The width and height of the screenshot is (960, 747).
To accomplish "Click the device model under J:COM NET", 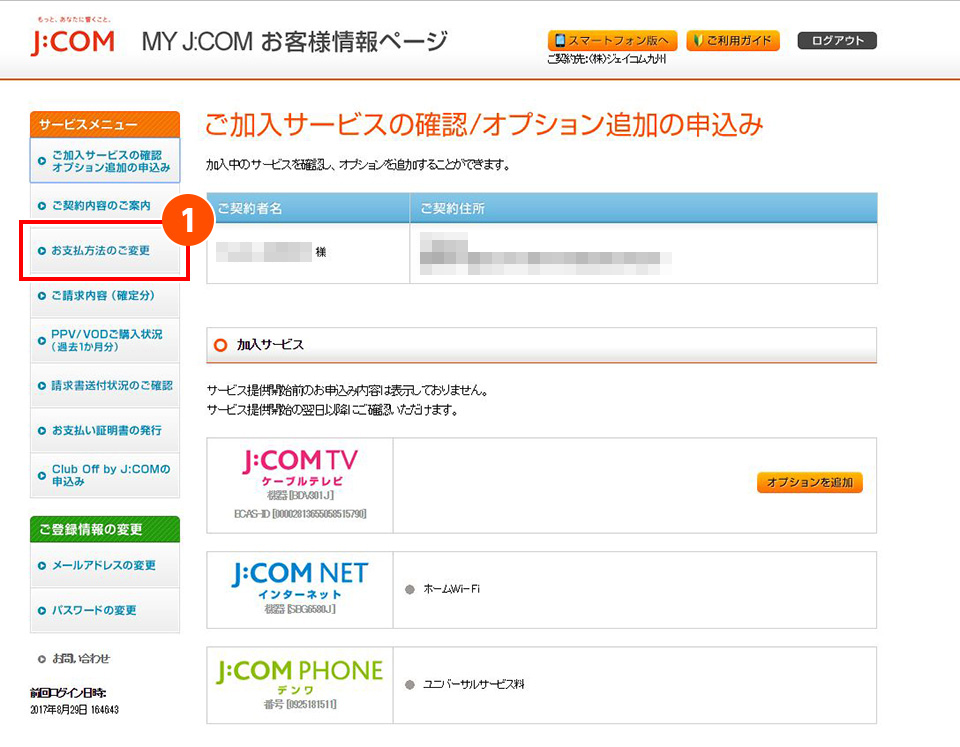I will coord(300,609).
